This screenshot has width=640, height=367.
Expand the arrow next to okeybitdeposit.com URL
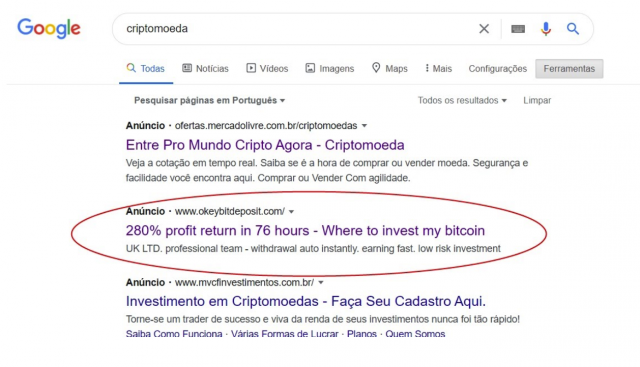tap(291, 212)
